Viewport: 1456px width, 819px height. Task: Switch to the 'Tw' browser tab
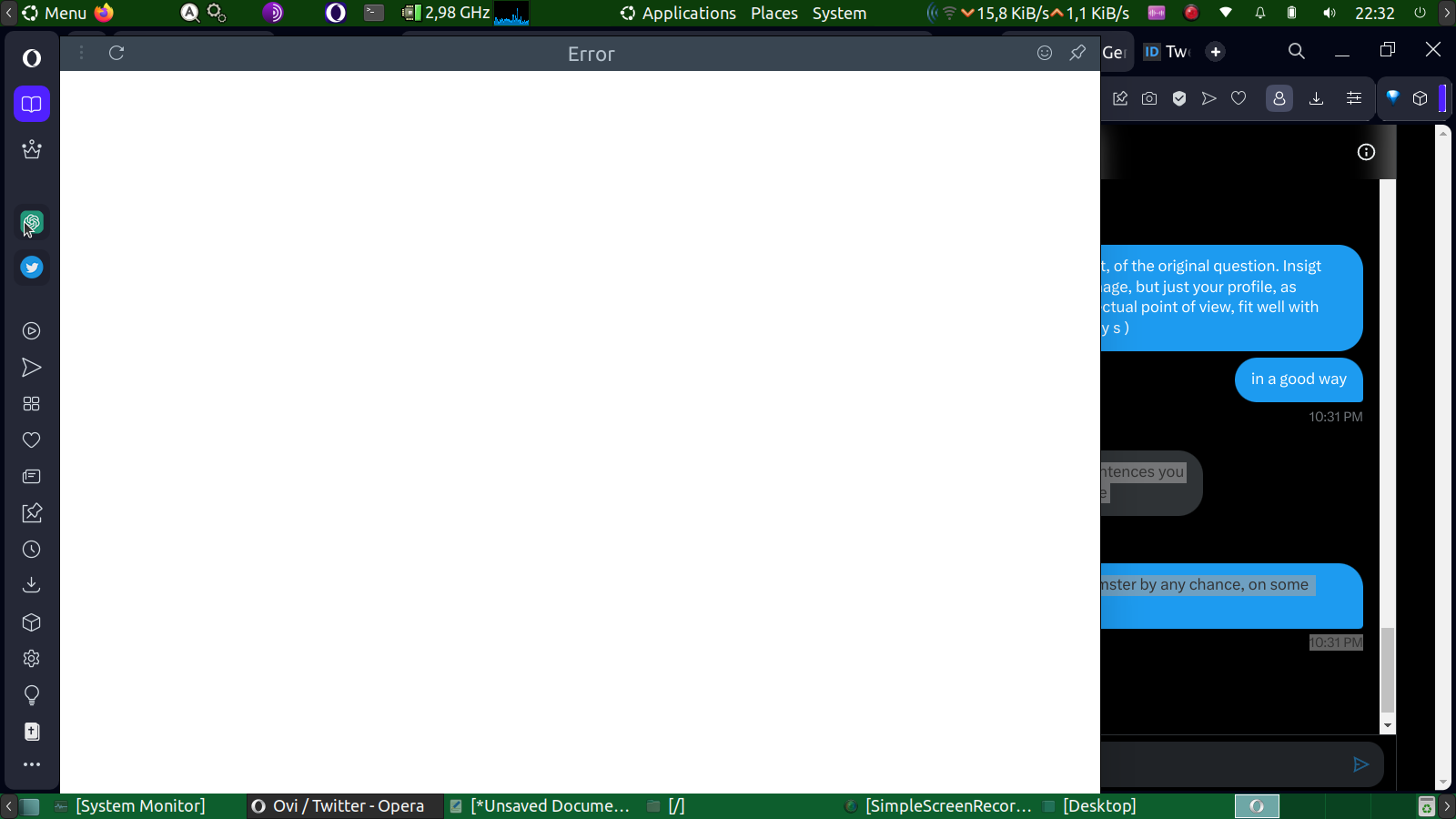tap(1167, 52)
